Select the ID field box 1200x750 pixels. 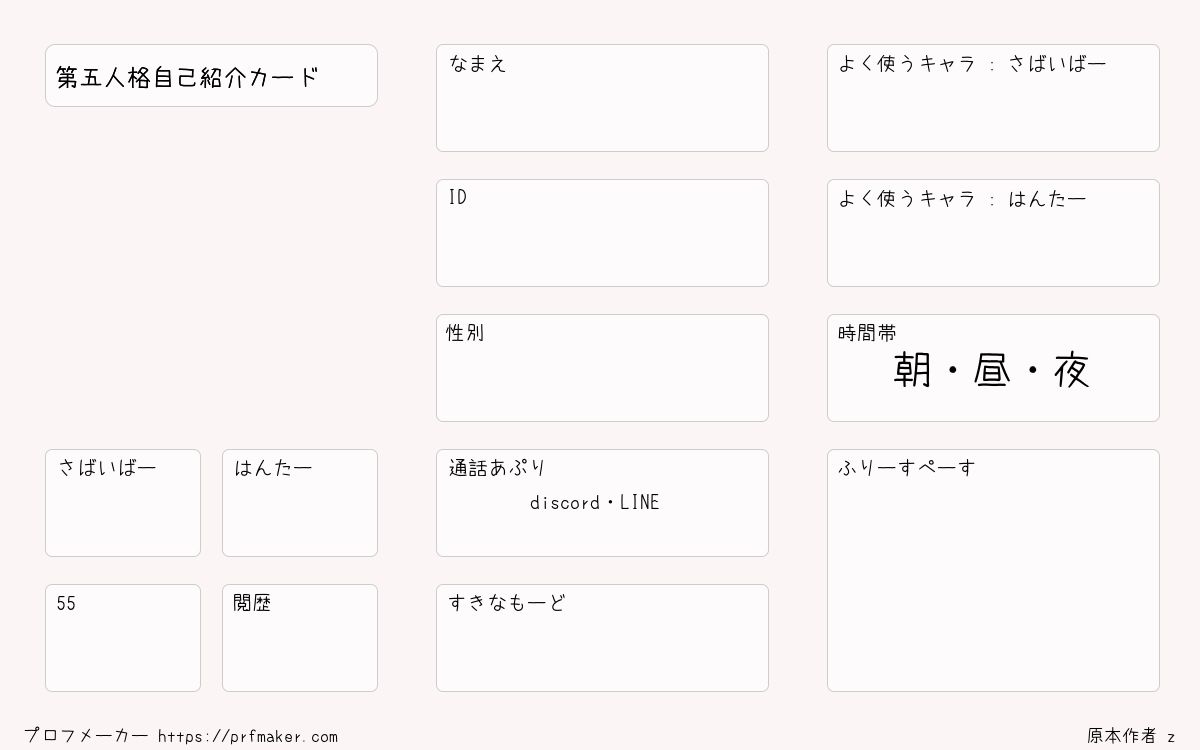pyautogui.click(x=602, y=233)
